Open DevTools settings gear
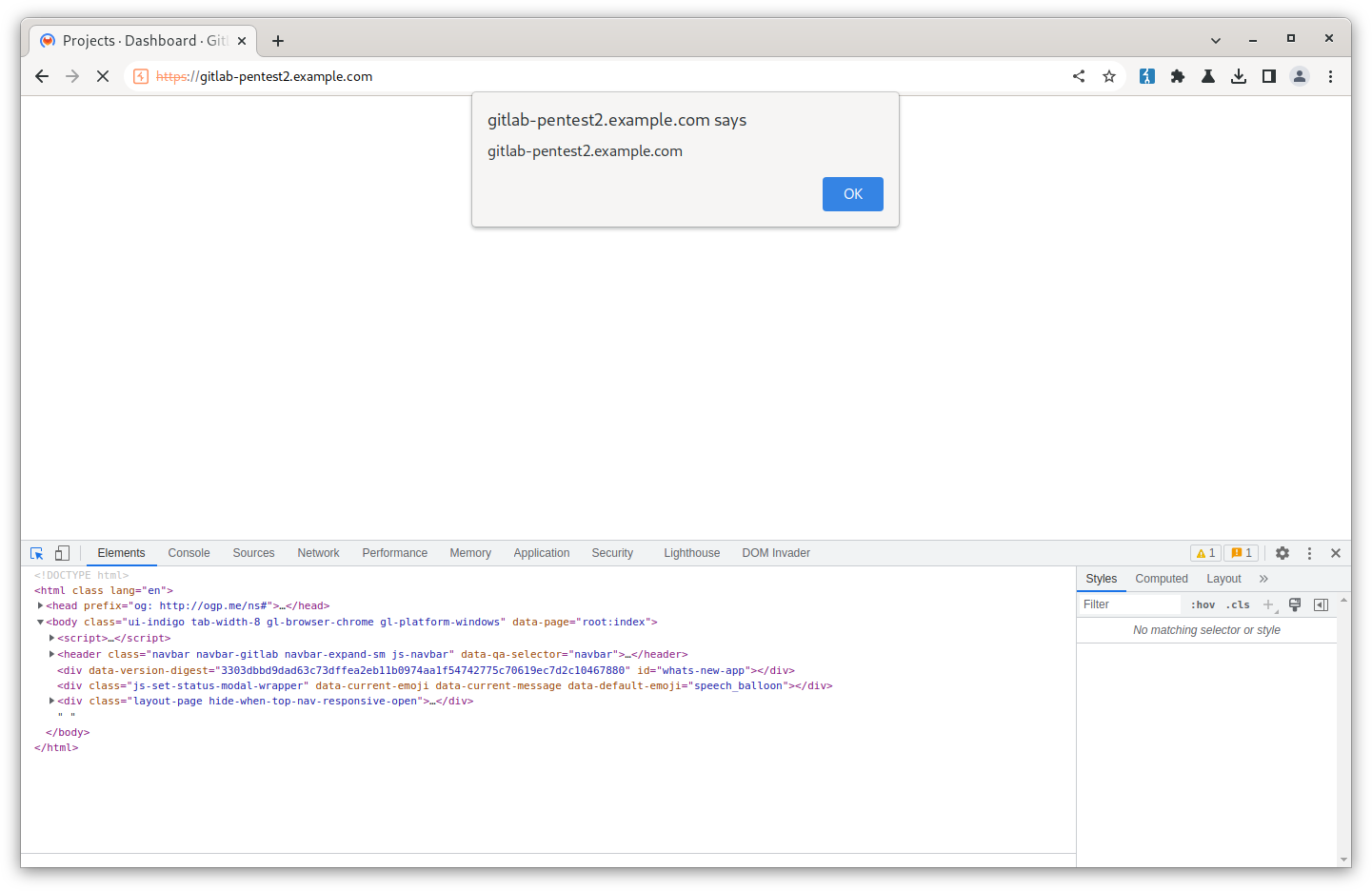The height and width of the screenshot is (891, 1372). [1283, 553]
